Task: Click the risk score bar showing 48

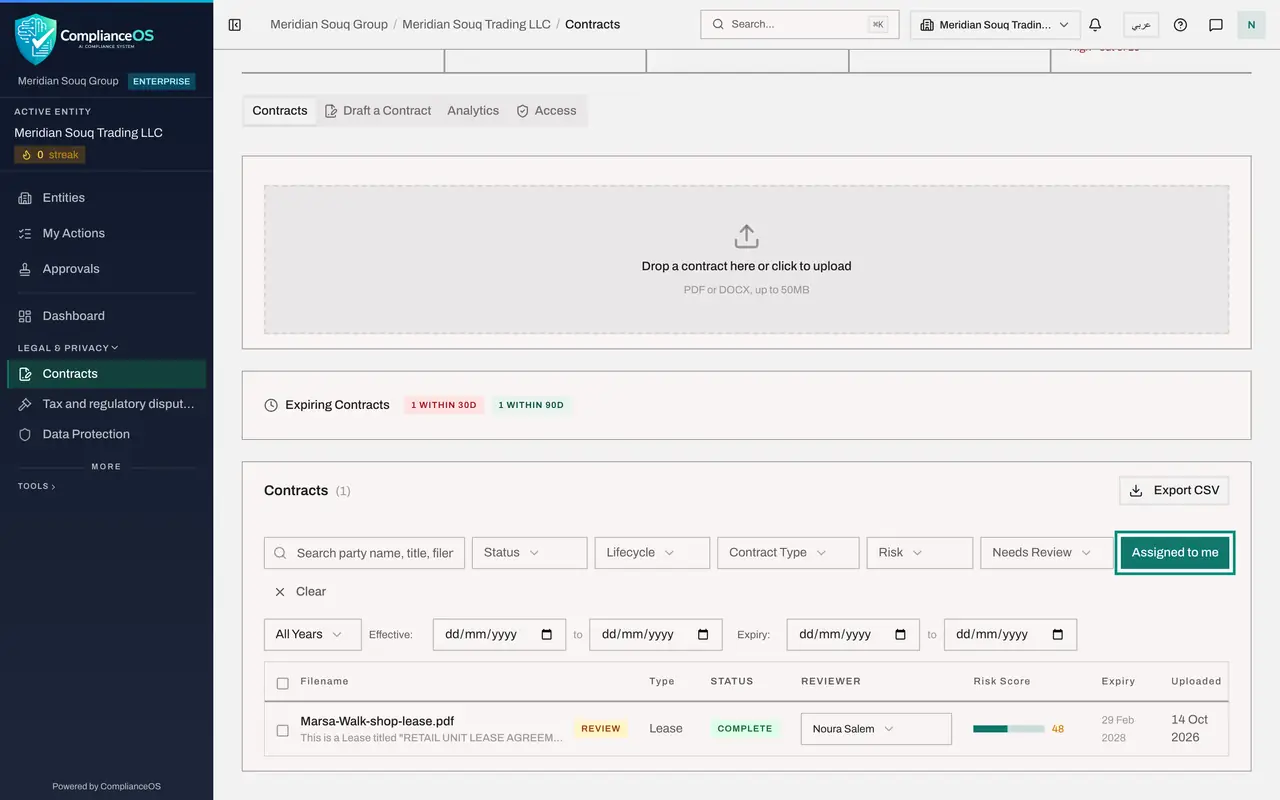Action: tap(1008, 729)
